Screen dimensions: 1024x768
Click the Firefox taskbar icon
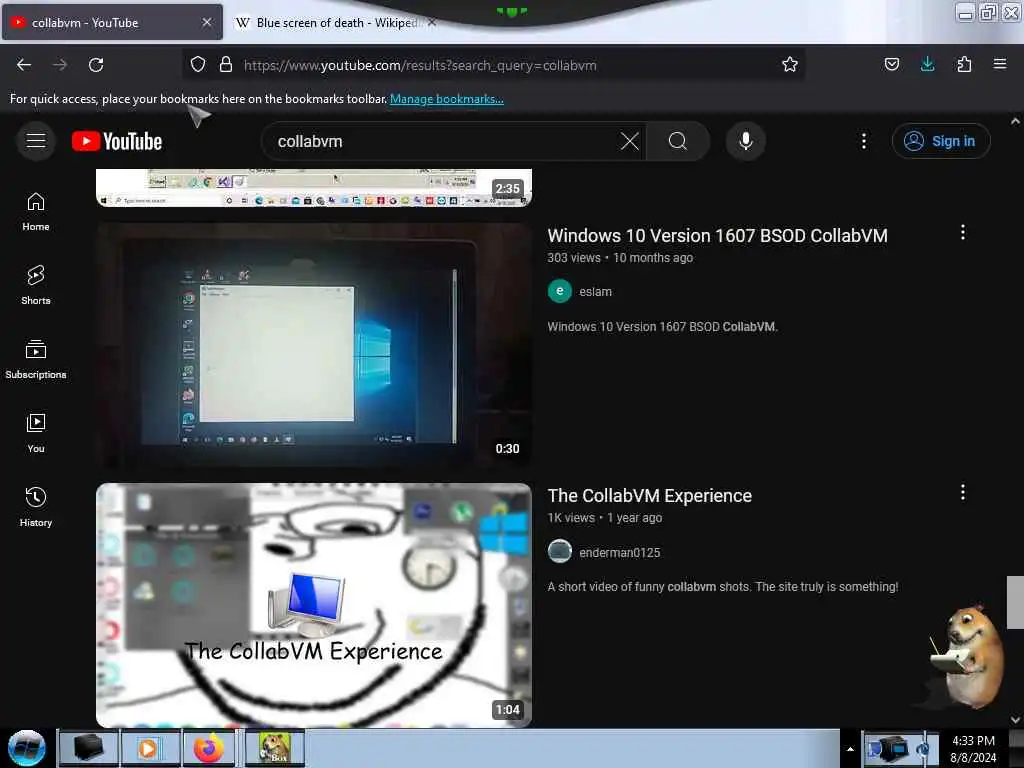pos(209,748)
